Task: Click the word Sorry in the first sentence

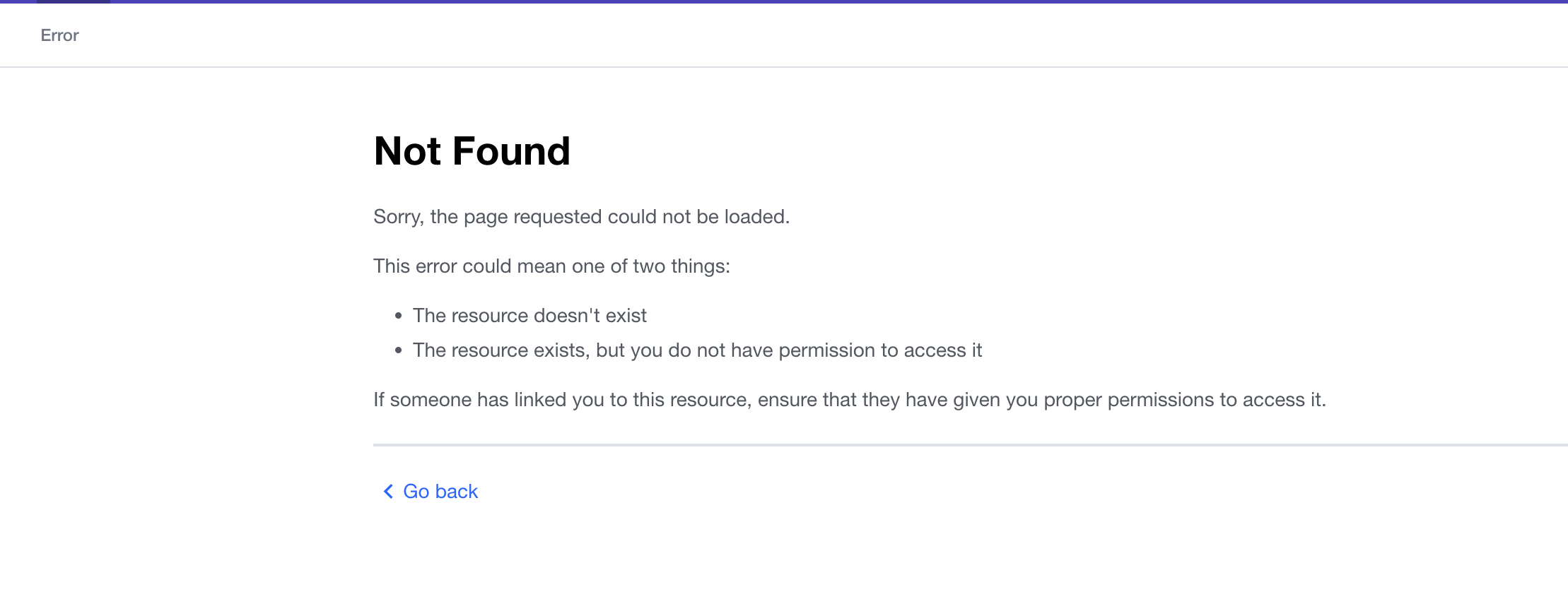Action: (x=398, y=217)
